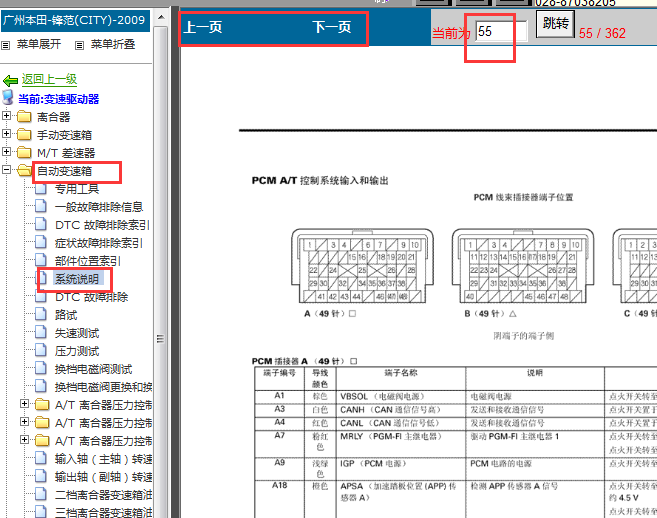Click the 菜单折叠 collapse-menu icon
The height and width of the screenshot is (518, 657).
[78, 45]
